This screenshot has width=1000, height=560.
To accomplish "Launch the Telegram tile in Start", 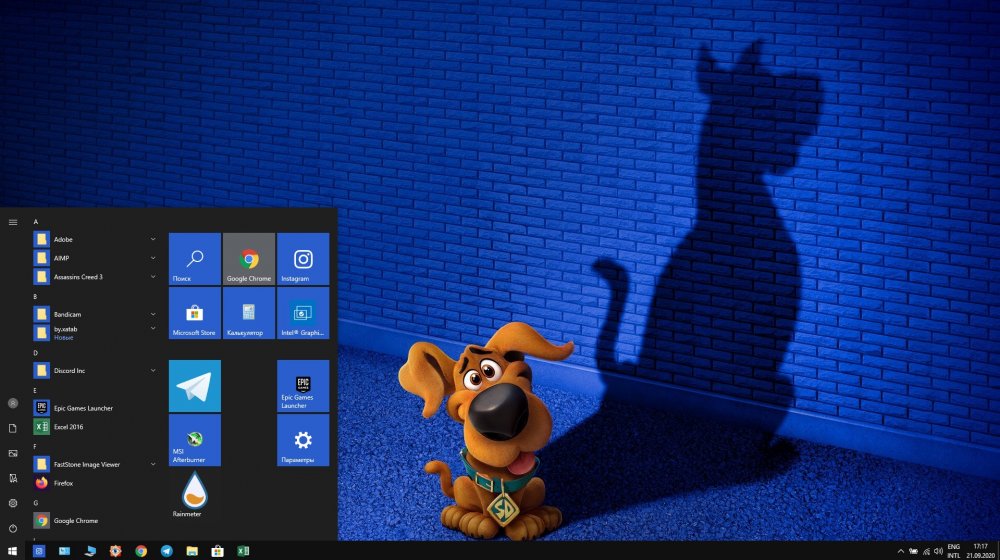I will coord(195,386).
